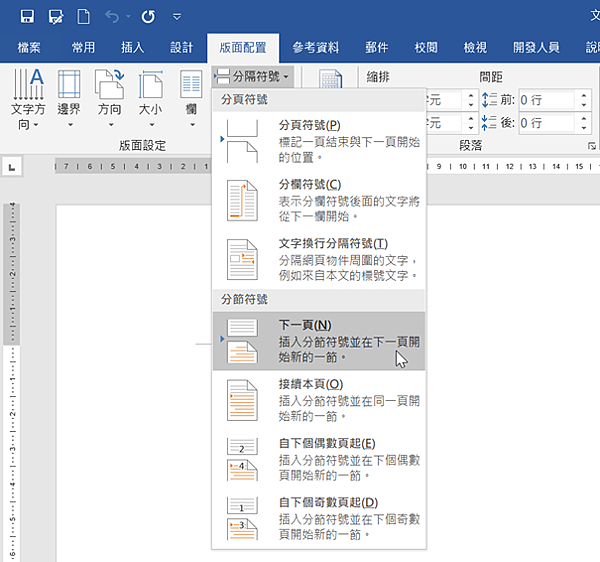Click the 後 spacing after stepper arrows
This screenshot has width=600, height=562.
pyautogui.click(x=582, y=123)
